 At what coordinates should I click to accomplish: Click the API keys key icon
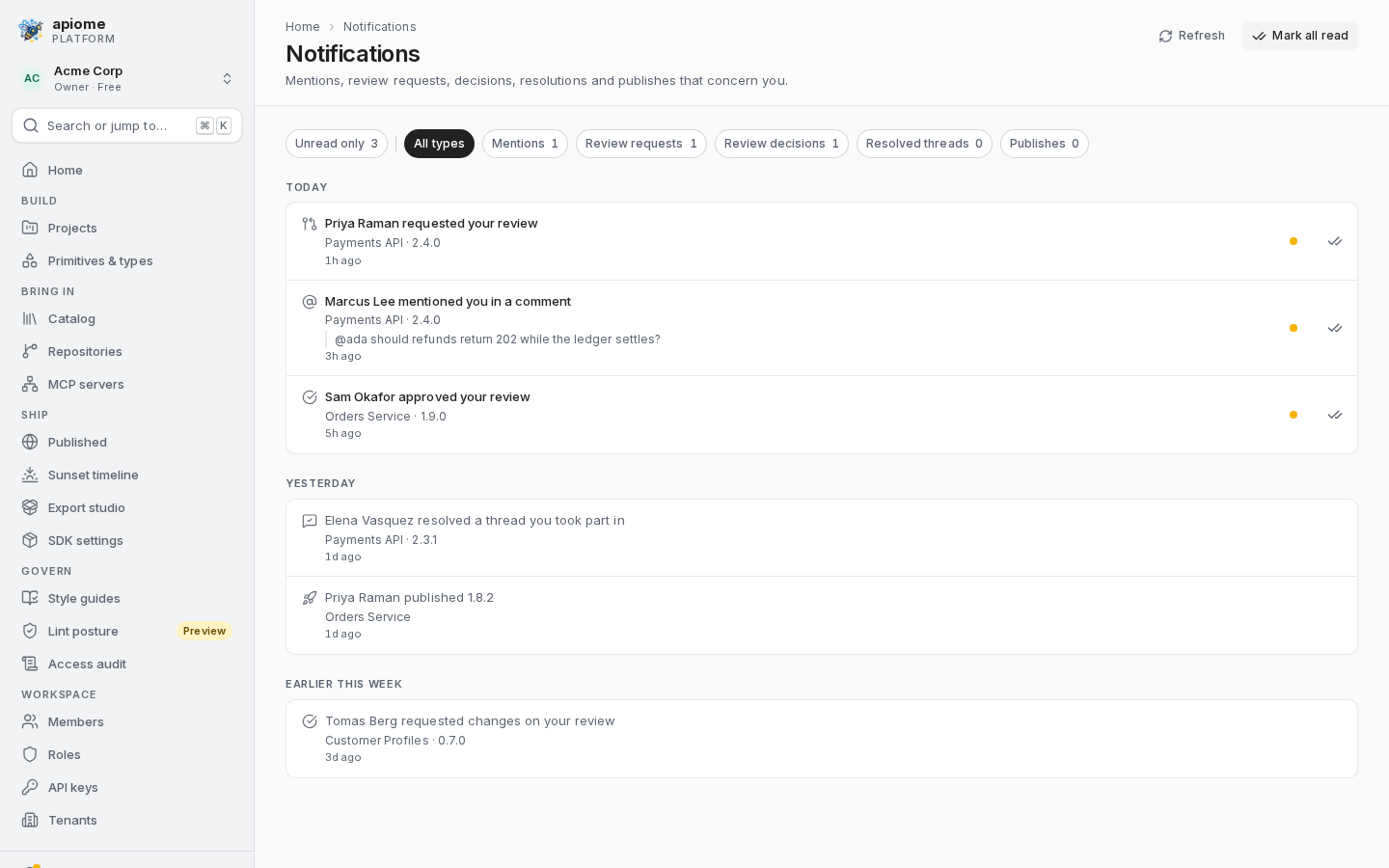[x=30, y=787]
